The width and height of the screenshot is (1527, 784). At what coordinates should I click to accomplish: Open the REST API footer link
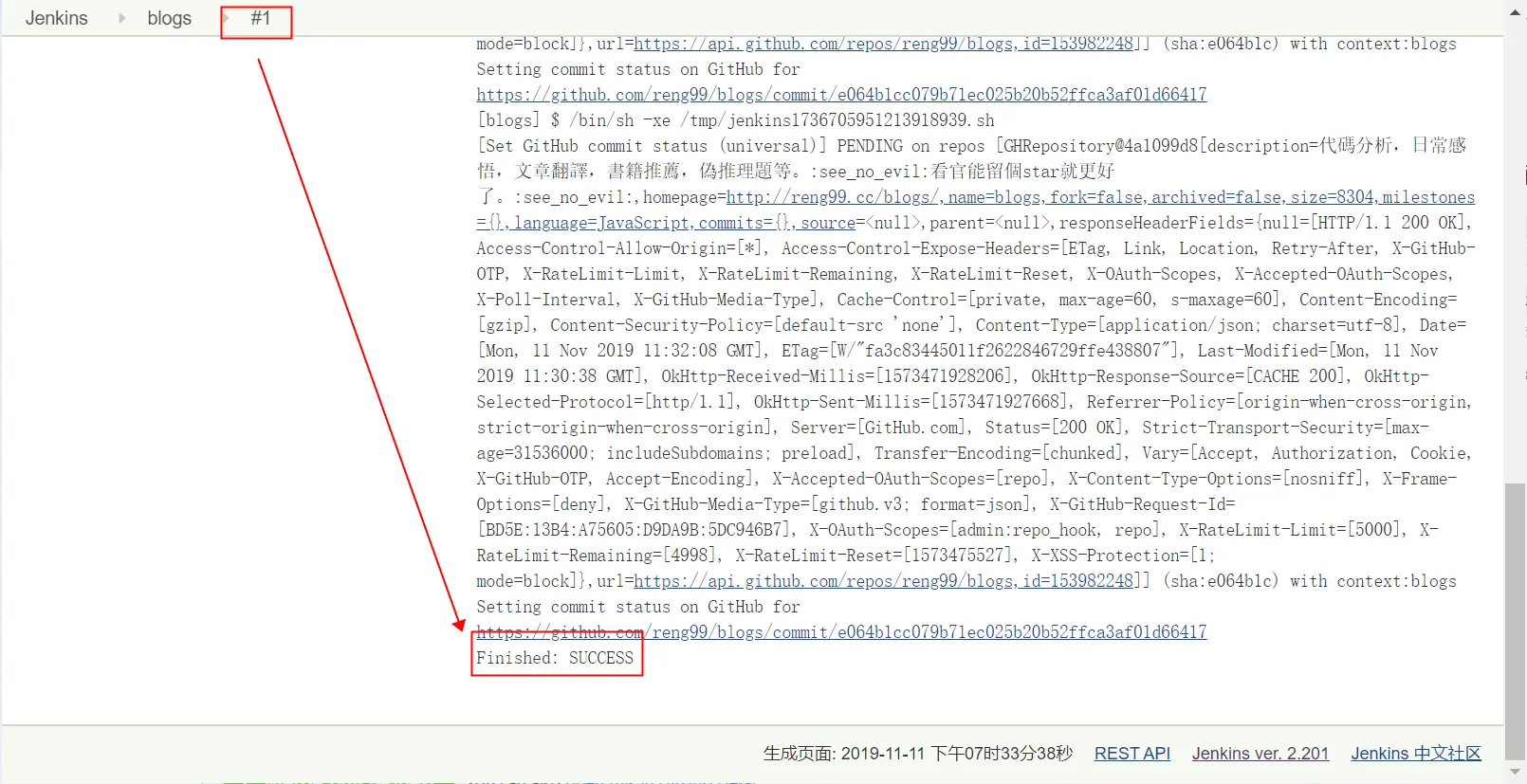click(x=1132, y=754)
